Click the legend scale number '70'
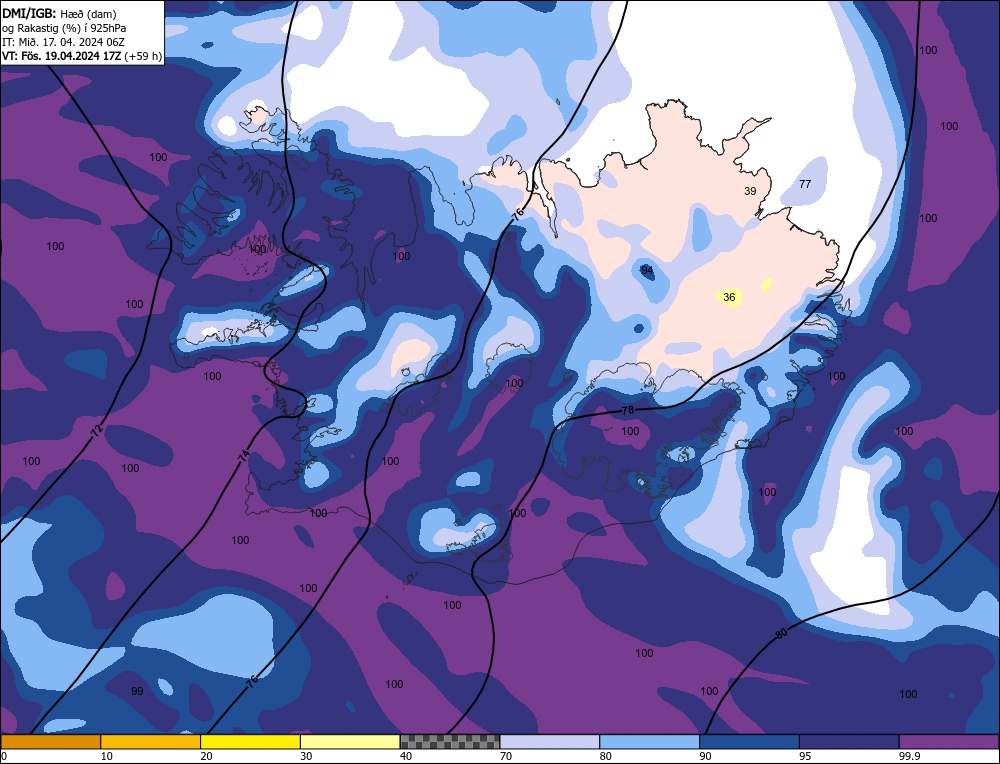The image size is (1000, 764). click(x=506, y=756)
